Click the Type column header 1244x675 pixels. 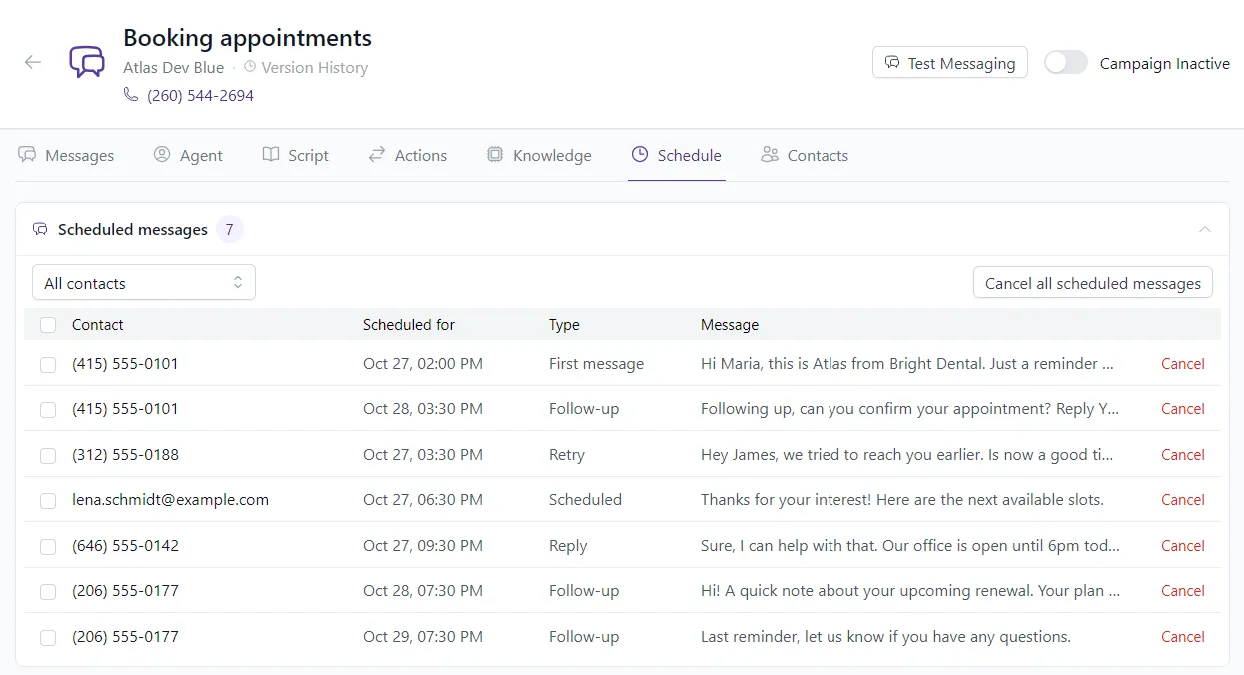564,324
